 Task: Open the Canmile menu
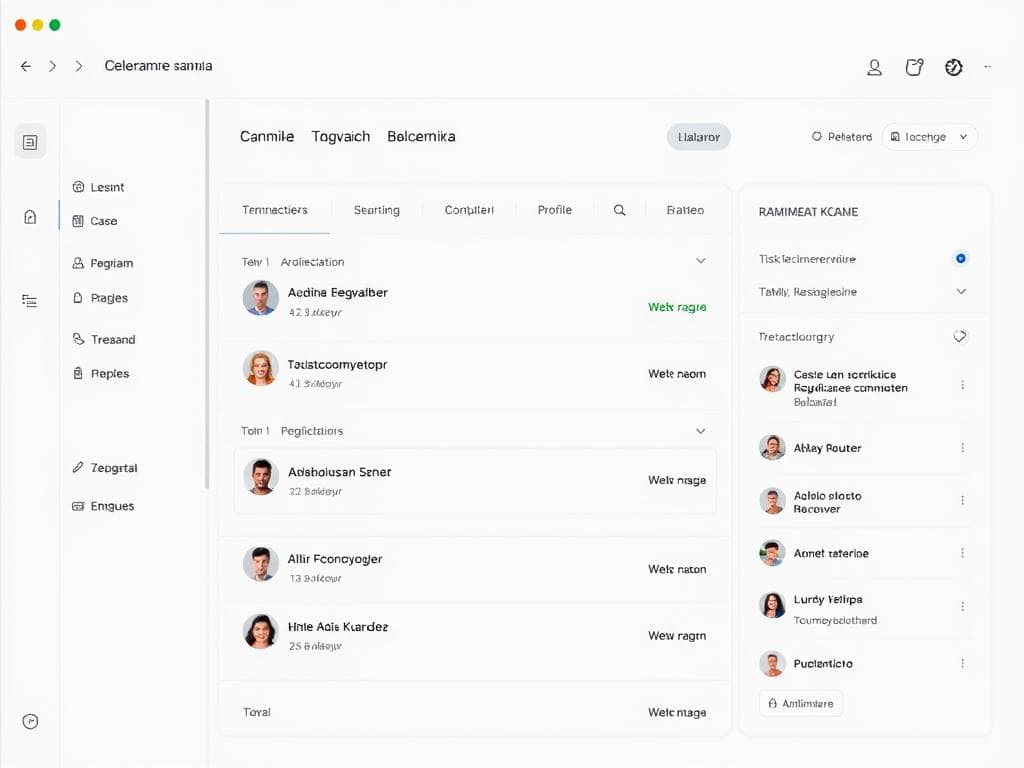click(266, 136)
